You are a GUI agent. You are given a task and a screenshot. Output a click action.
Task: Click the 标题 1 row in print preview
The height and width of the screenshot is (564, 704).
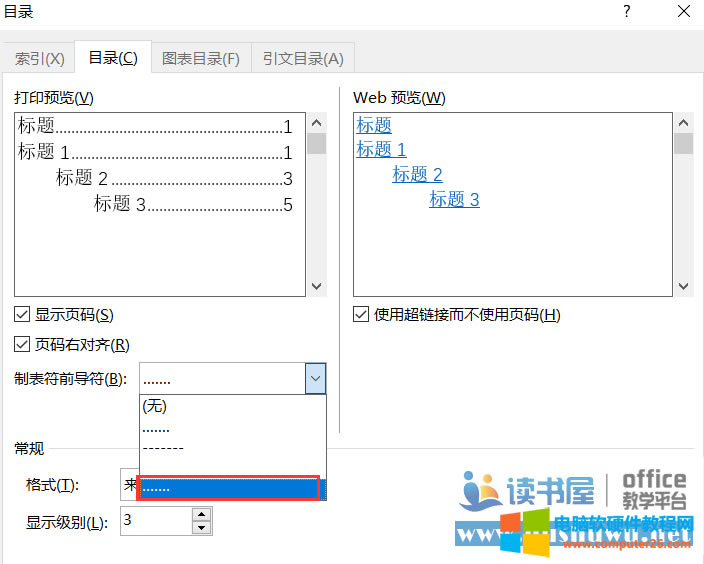pos(155,152)
